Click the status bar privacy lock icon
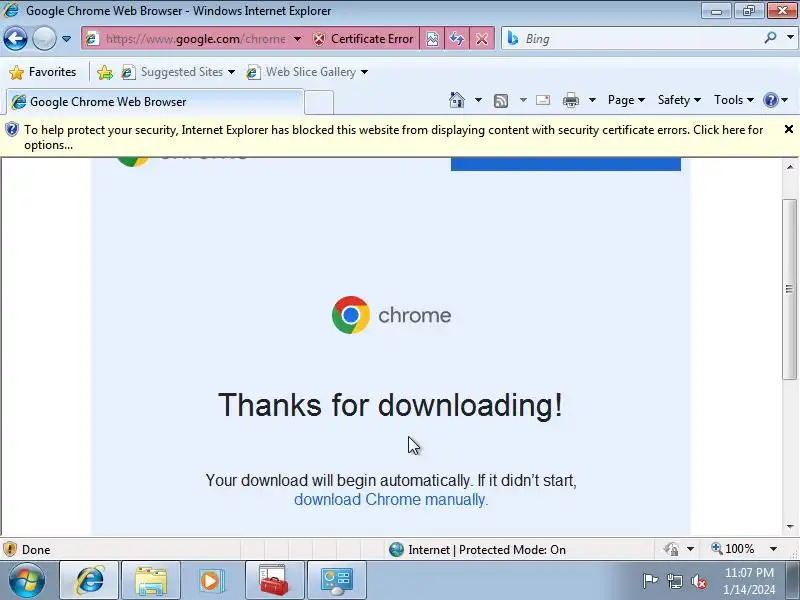Viewport: 800px width, 600px height. click(x=671, y=549)
